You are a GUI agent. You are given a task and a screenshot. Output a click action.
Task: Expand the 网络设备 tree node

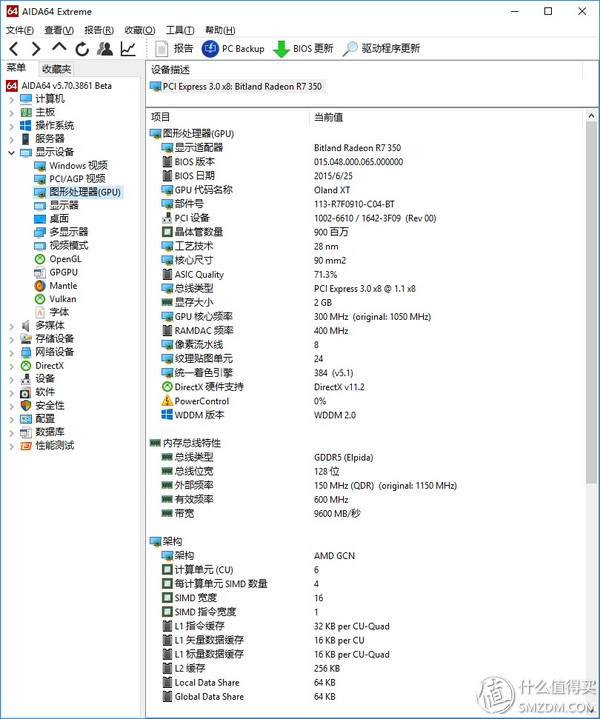(11, 352)
